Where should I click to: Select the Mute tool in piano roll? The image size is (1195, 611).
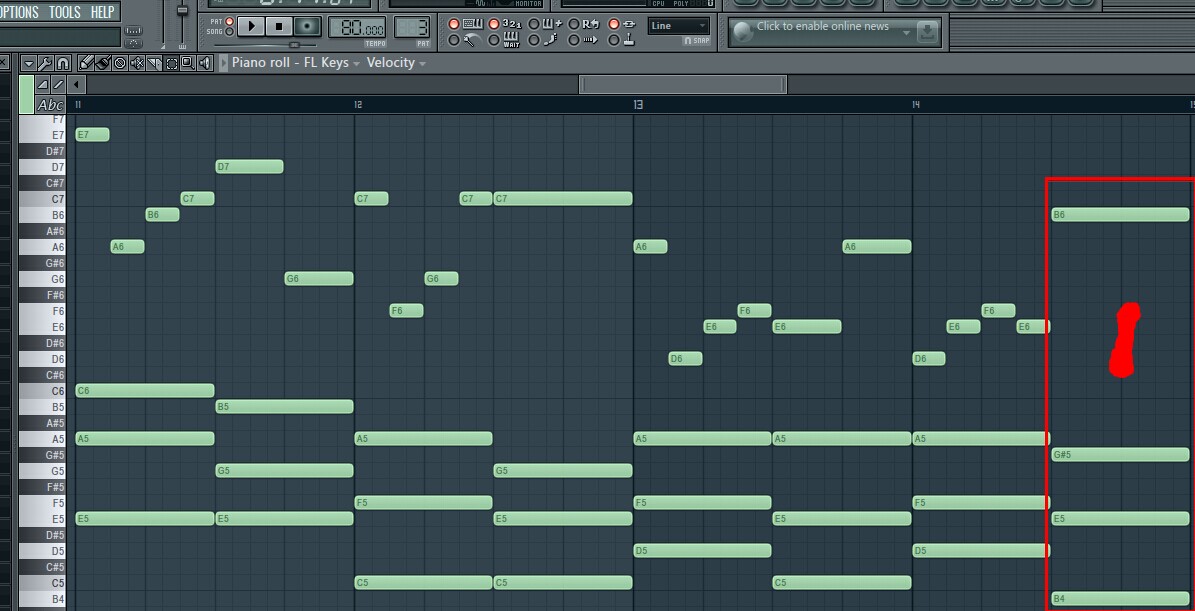(137, 63)
